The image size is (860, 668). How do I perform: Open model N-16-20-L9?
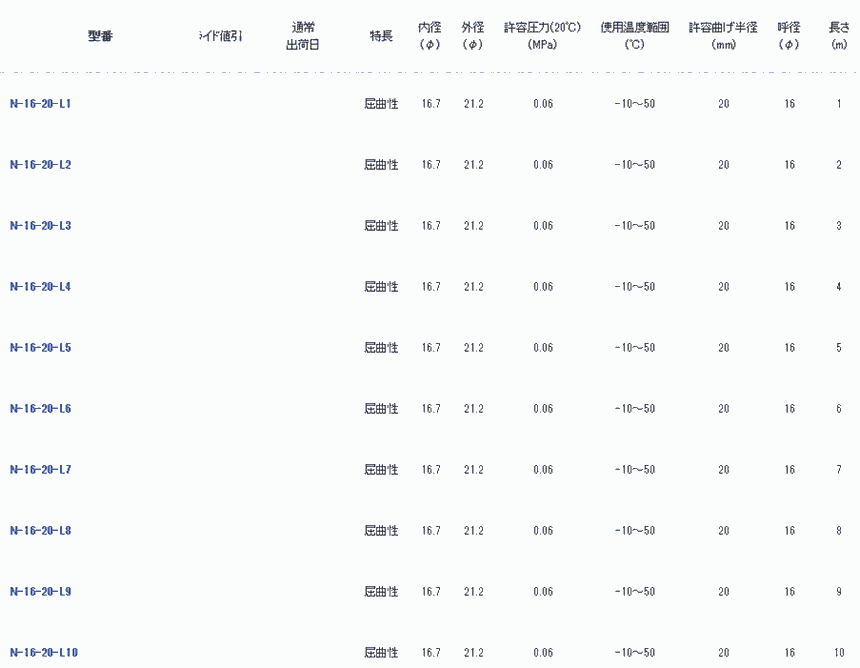coord(40,592)
